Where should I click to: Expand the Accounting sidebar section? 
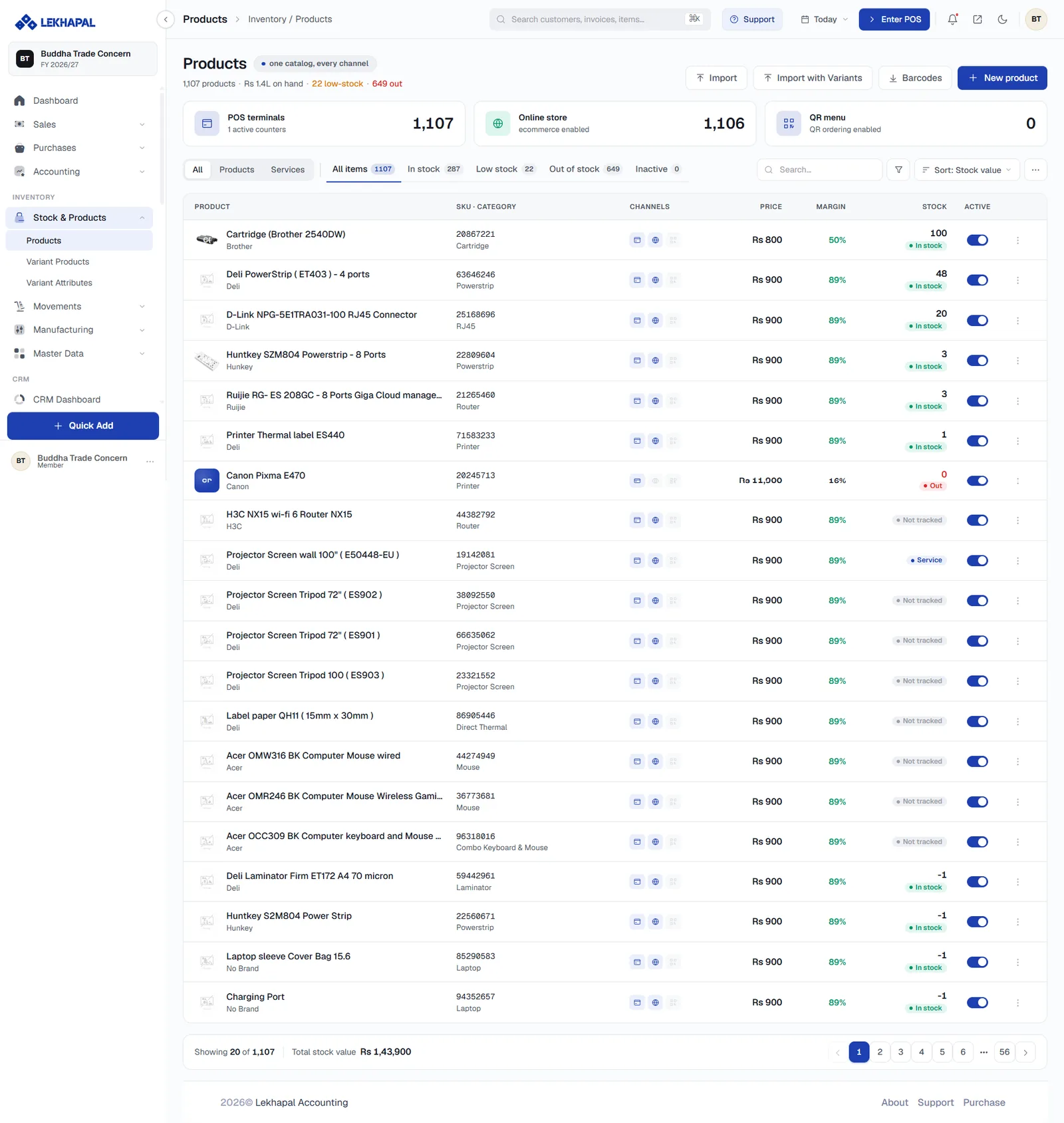coord(80,172)
